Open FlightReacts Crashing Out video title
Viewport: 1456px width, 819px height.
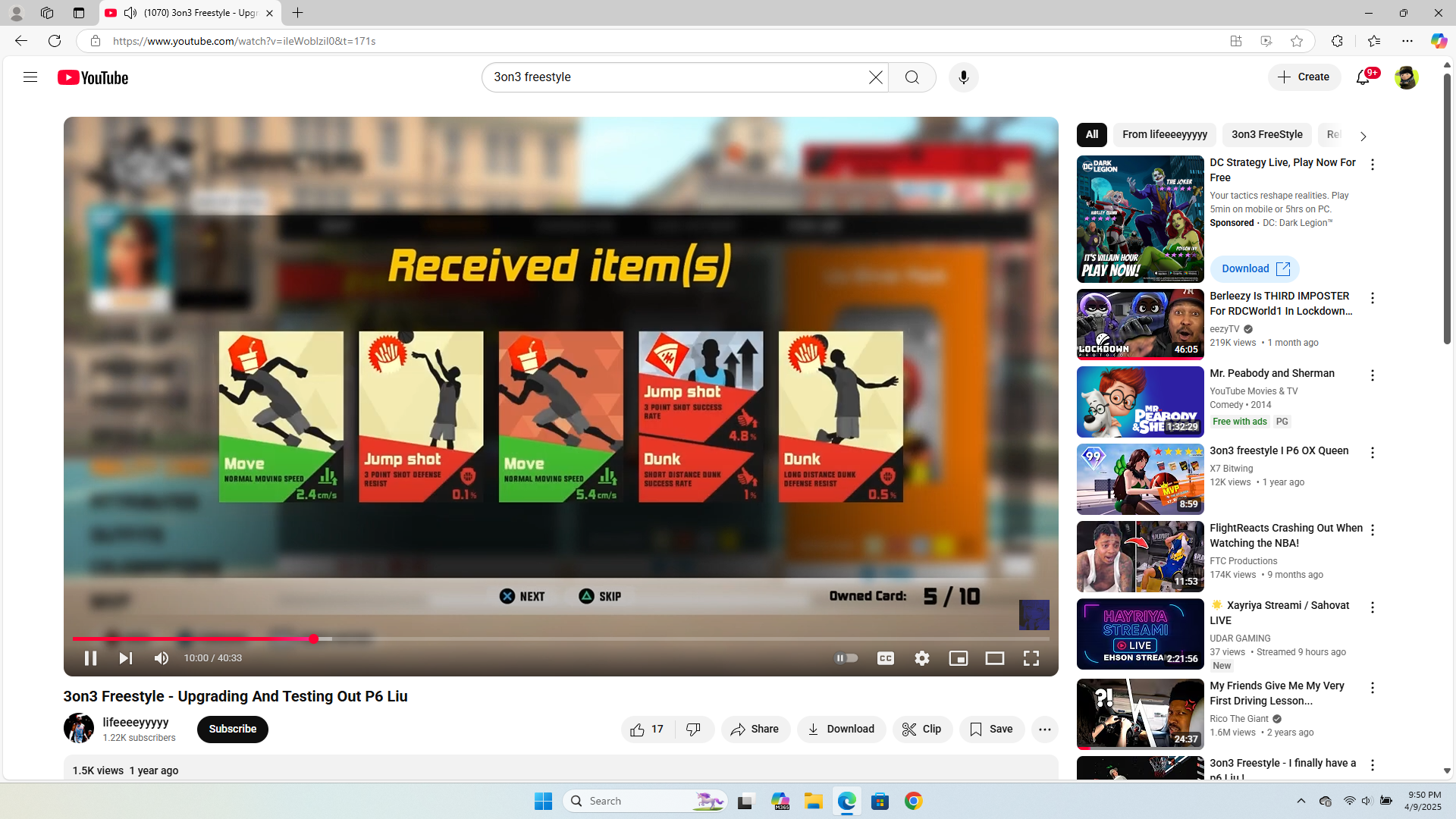click(x=1286, y=535)
